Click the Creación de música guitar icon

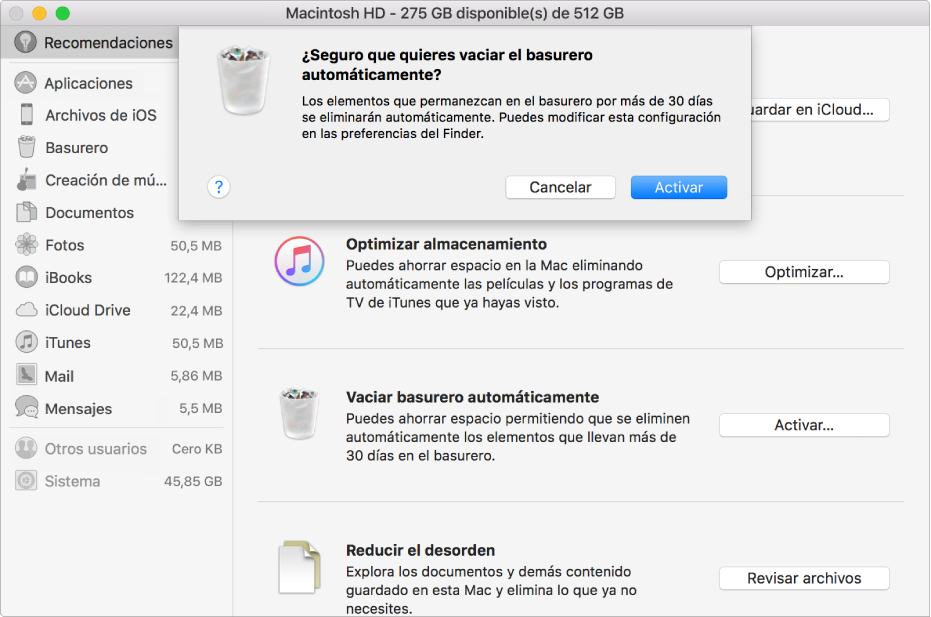(x=26, y=180)
